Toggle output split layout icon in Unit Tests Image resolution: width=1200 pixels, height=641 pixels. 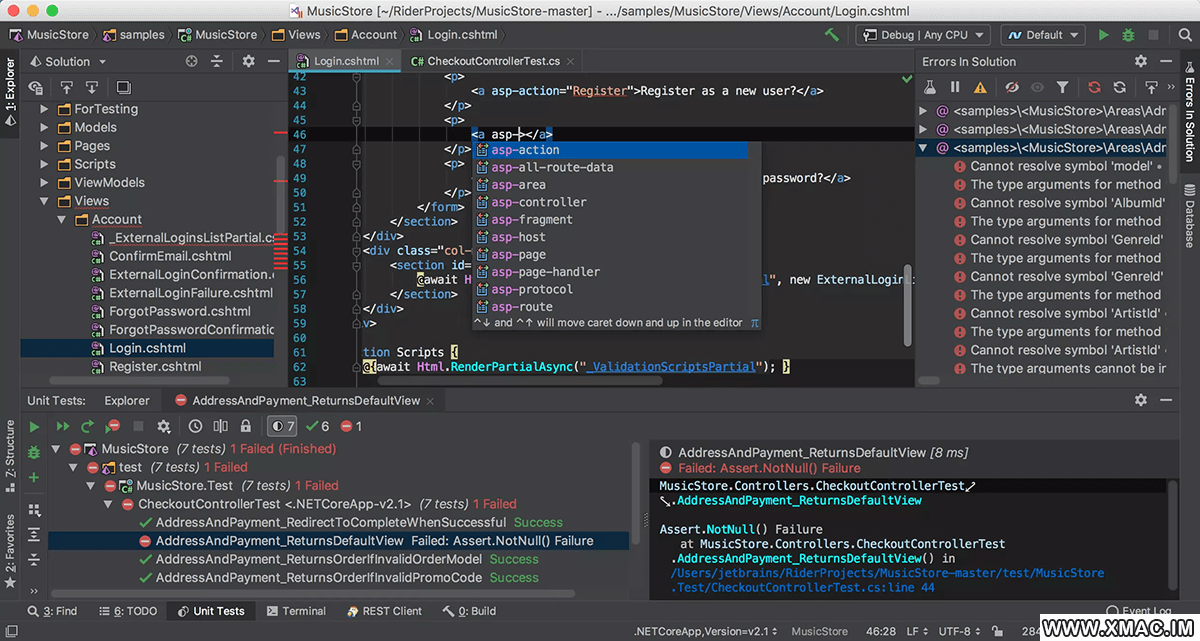tap(221, 426)
